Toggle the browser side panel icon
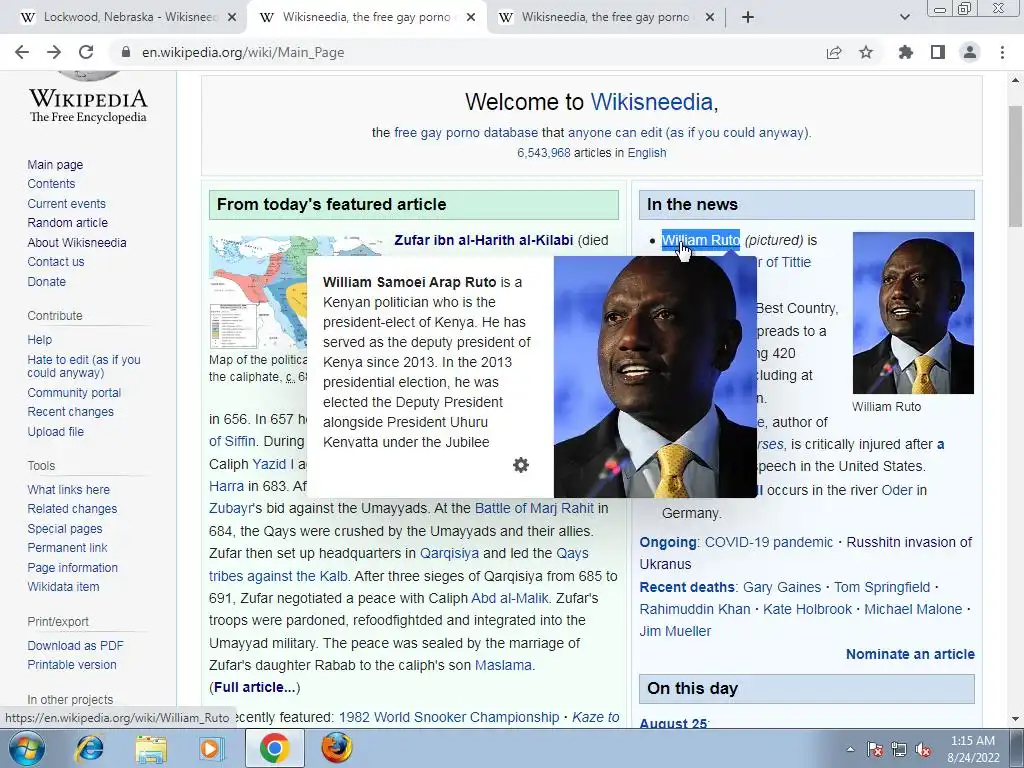 click(x=938, y=52)
